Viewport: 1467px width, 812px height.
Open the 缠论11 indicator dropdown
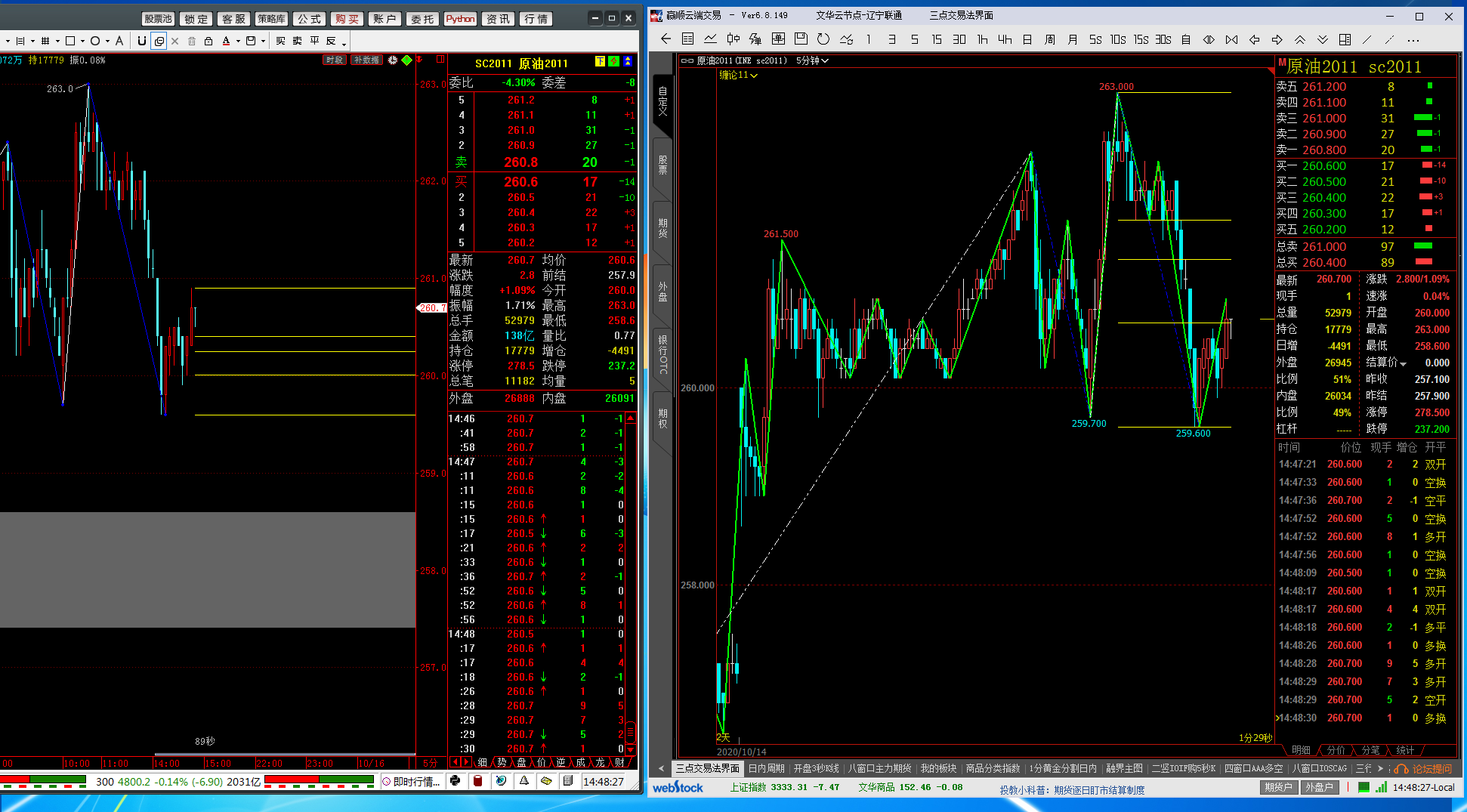click(738, 75)
